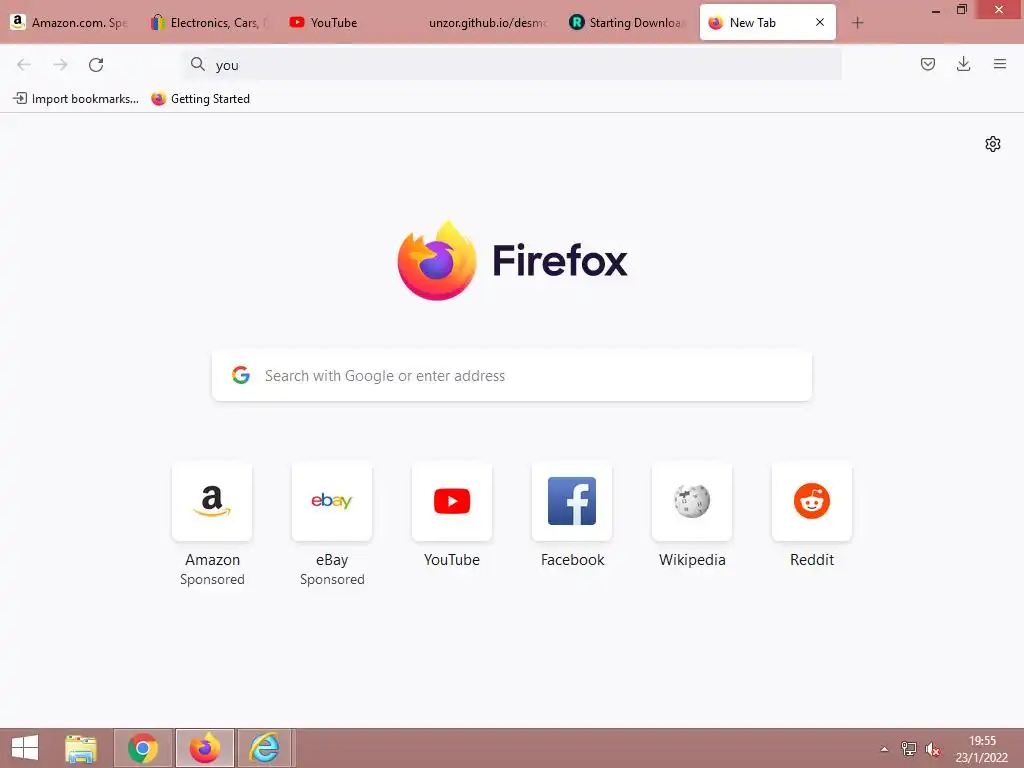Open the Downloads panel
Image resolution: width=1024 pixels, height=768 pixels.
pos(963,63)
